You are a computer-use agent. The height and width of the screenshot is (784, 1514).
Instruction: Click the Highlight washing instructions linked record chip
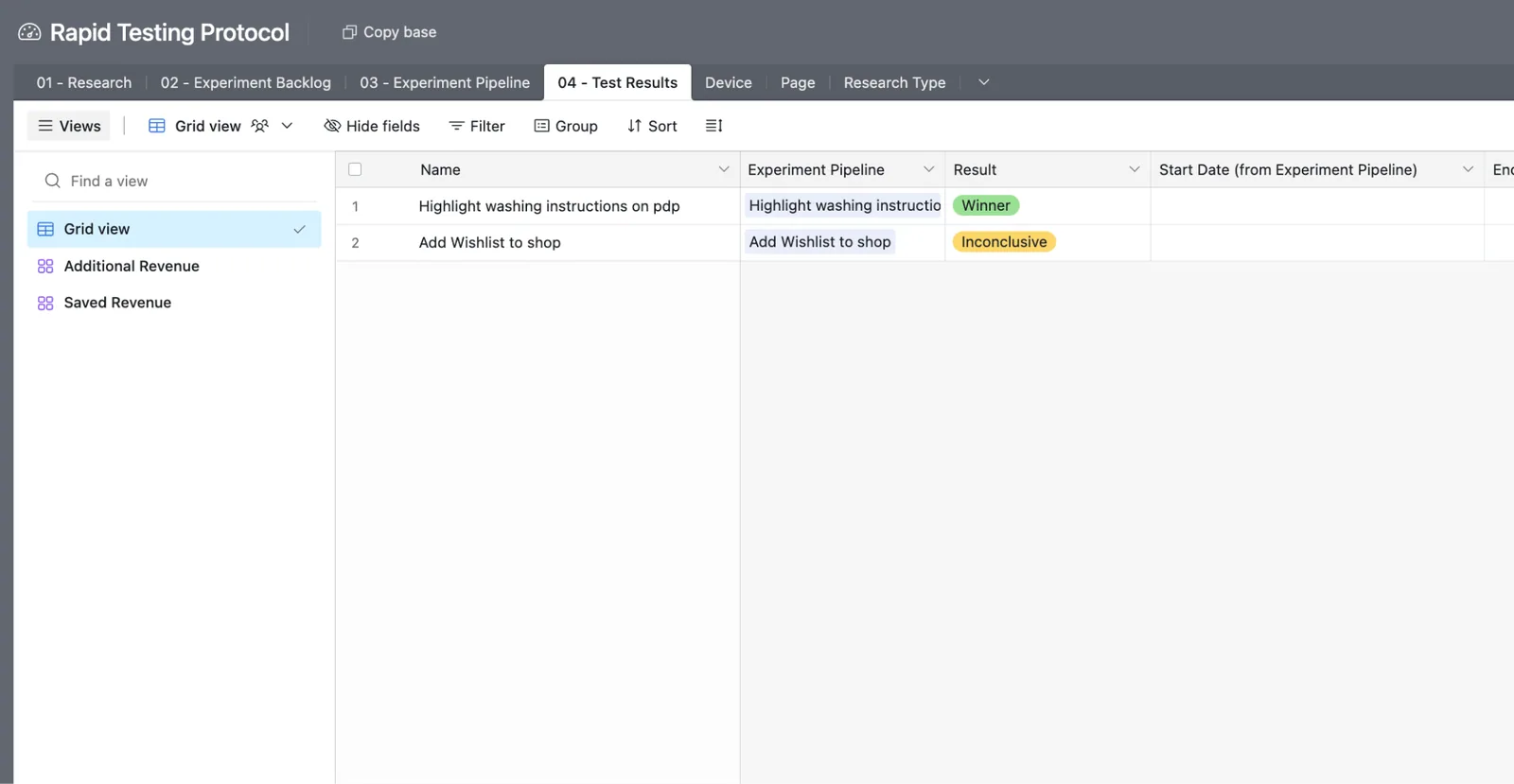(x=843, y=205)
